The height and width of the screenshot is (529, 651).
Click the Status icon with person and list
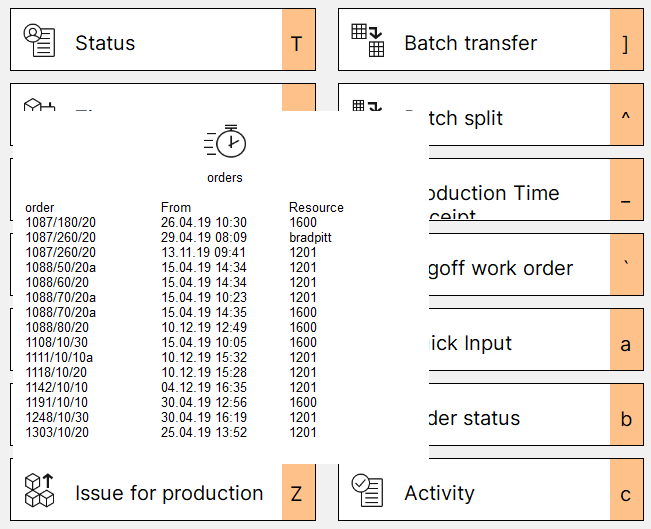pyautogui.click(x=40, y=41)
